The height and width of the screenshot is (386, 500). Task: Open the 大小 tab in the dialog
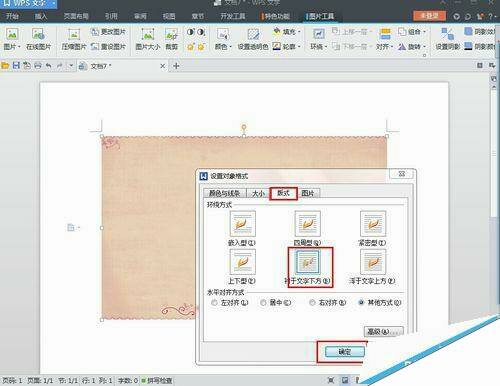click(258, 193)
